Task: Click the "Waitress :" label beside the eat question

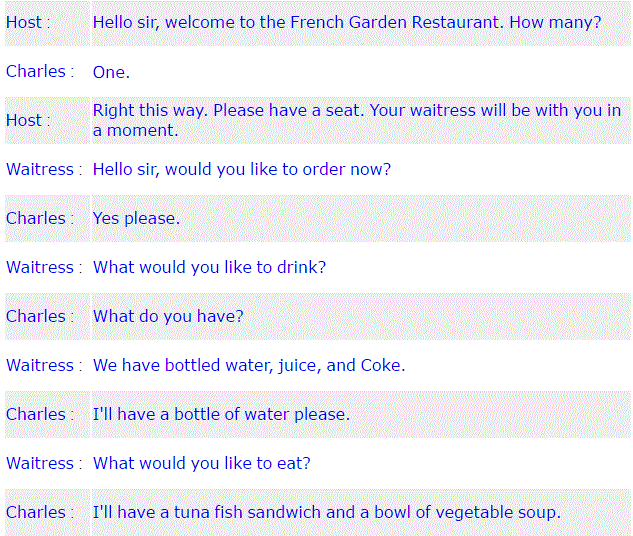Action: point(44,463)
